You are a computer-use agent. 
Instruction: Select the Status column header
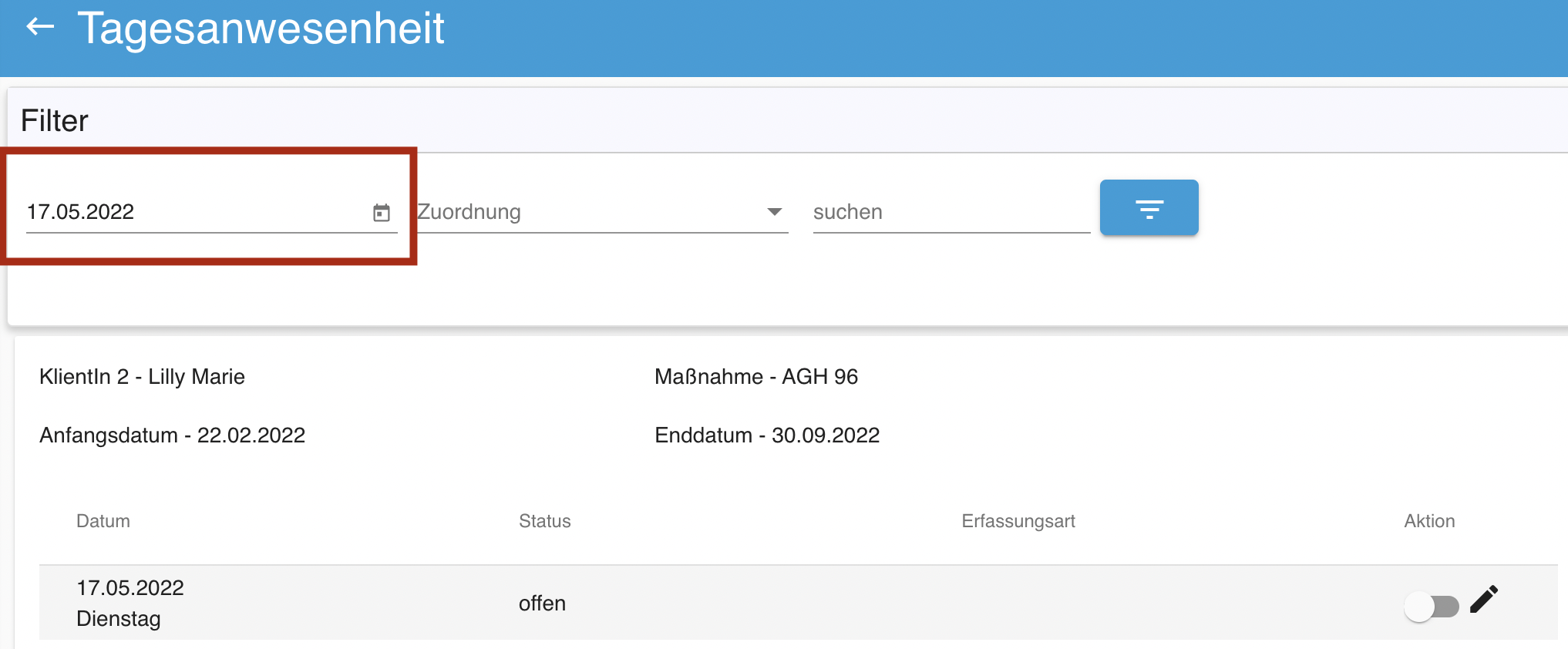click(544, 521)
